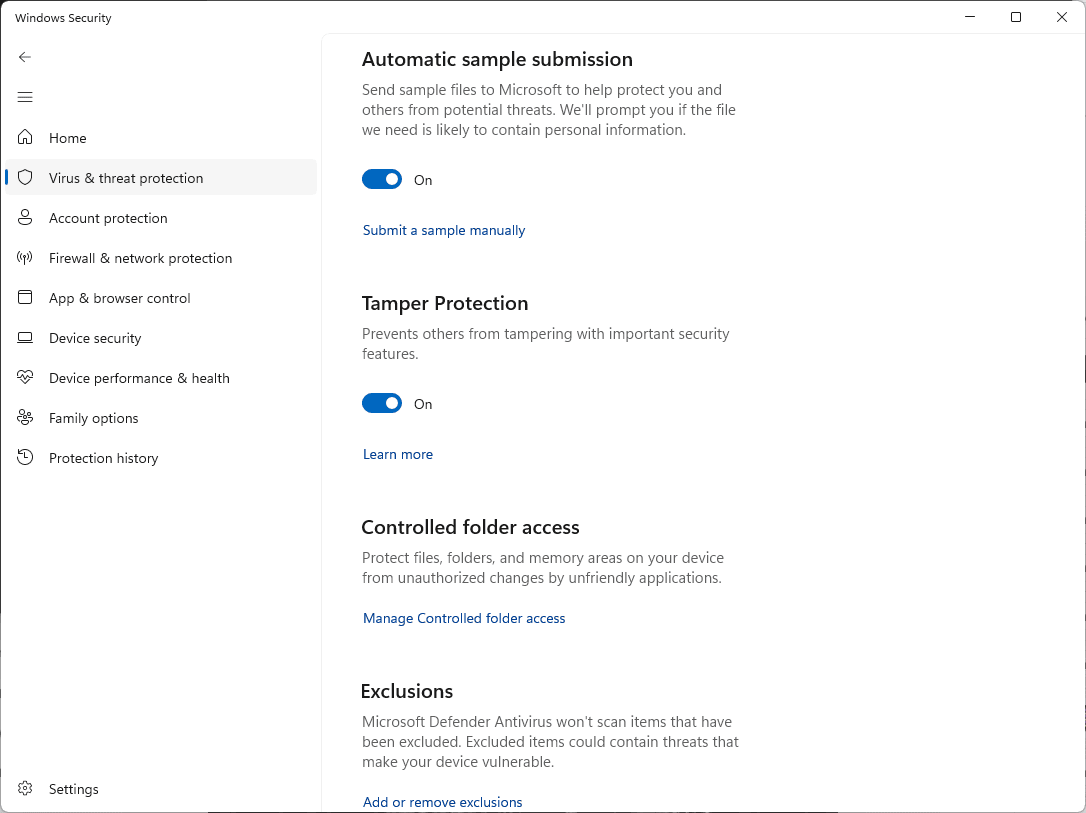
Task: Click the people icon for Family options
Action: tap(25, 417)
